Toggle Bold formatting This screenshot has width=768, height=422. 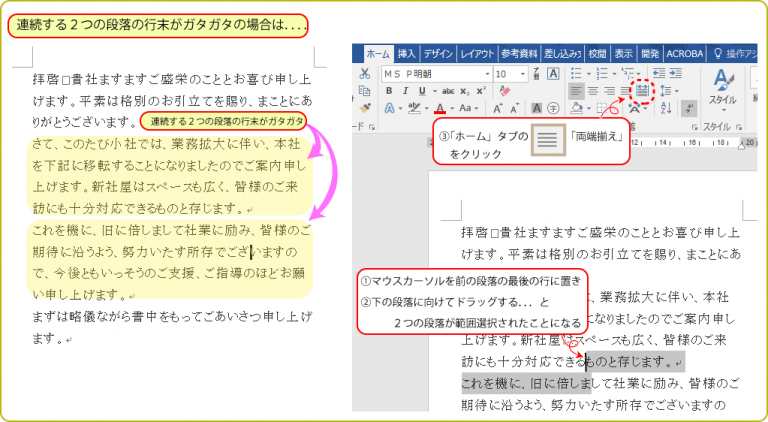pos(389,91)
